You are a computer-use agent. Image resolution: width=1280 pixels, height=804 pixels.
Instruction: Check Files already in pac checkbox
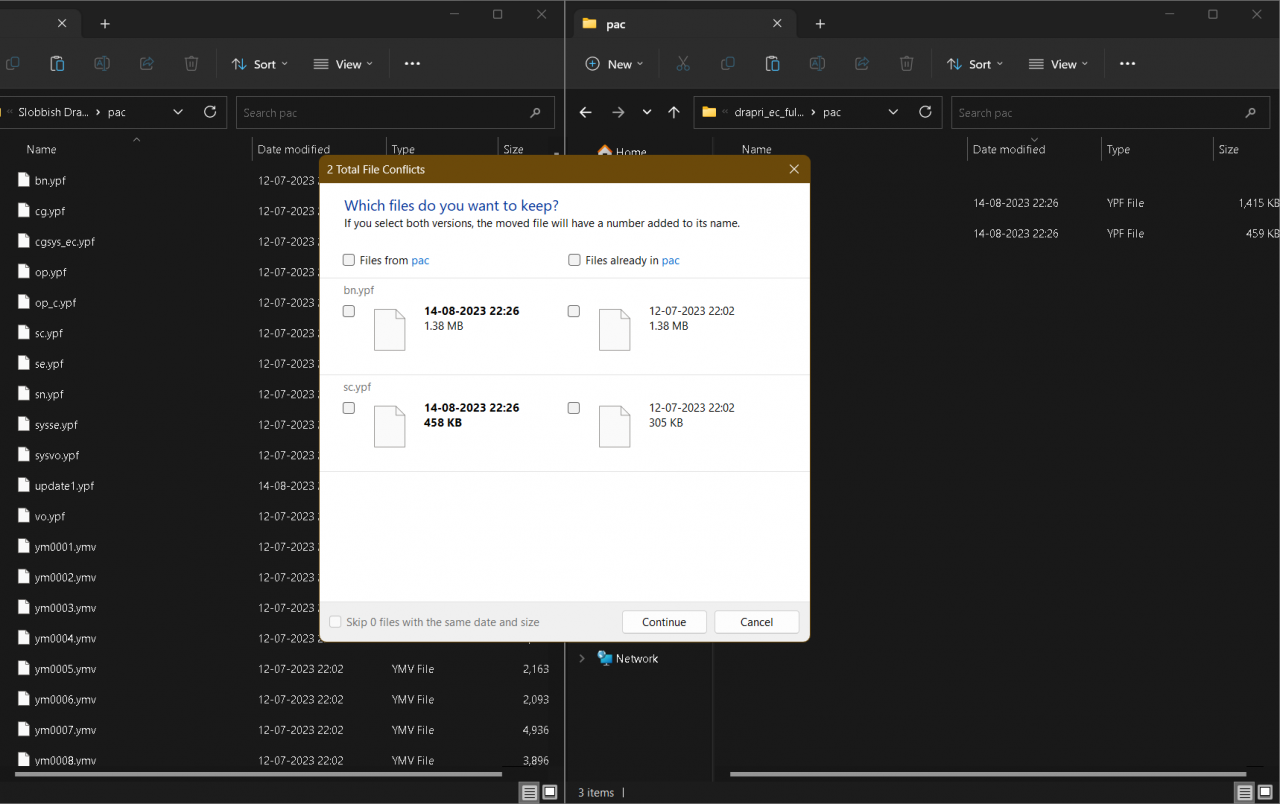click(574, 260)
